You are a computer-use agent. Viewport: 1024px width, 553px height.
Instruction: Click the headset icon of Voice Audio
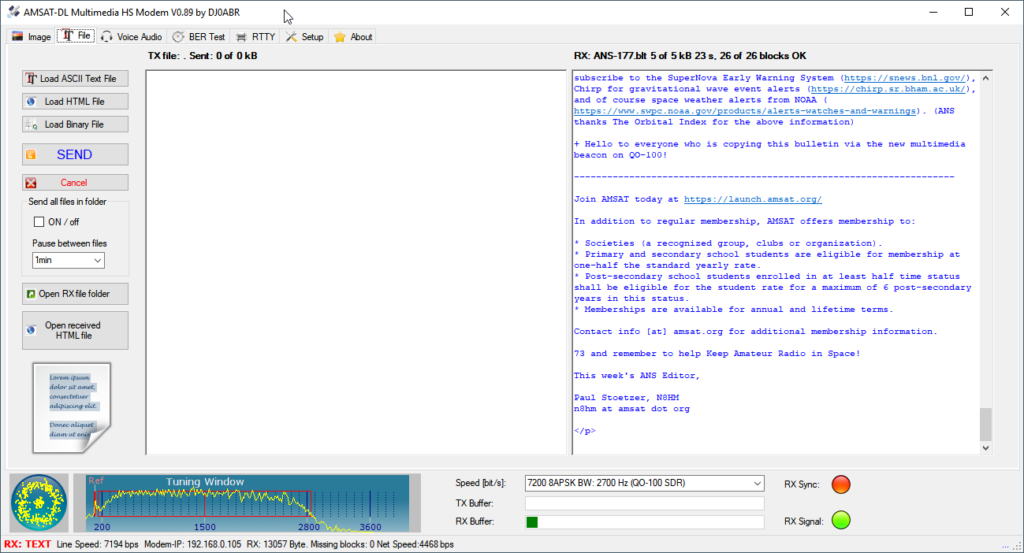pos(106,37)
